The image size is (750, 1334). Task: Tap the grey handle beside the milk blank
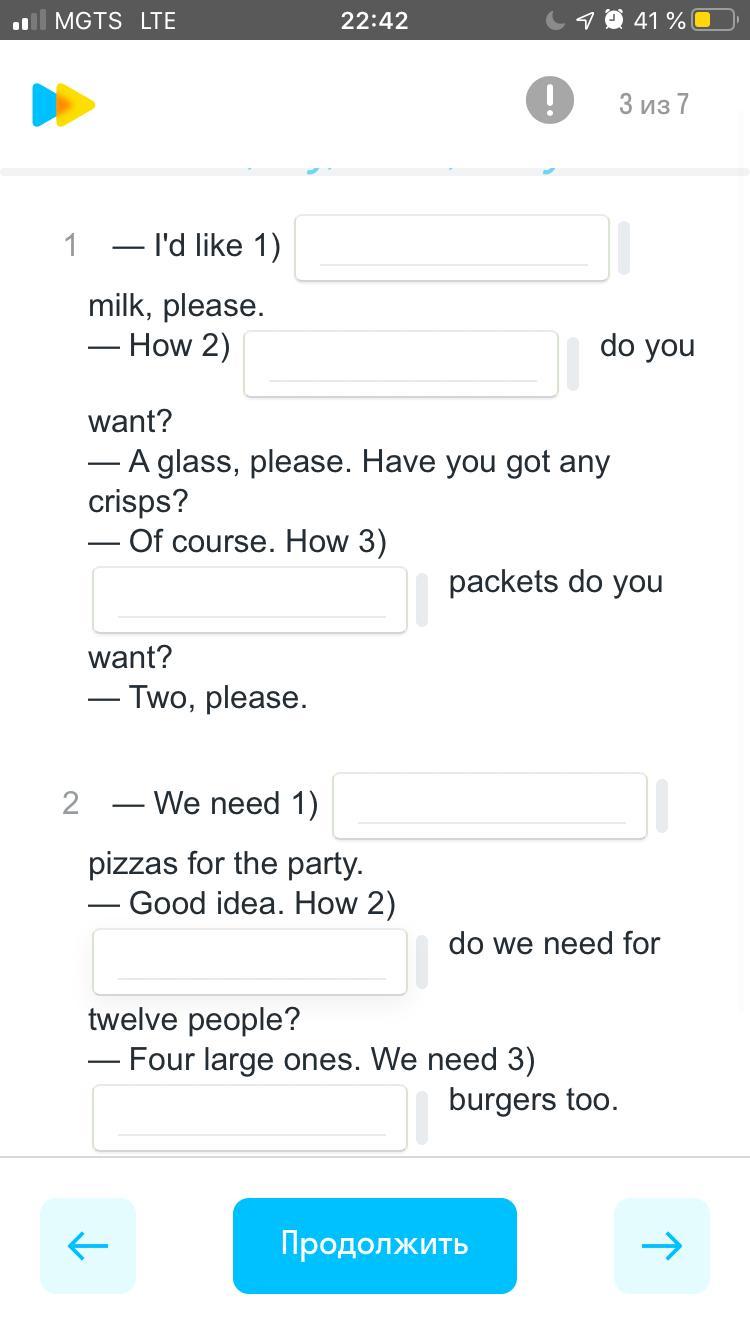pos(624,248)
